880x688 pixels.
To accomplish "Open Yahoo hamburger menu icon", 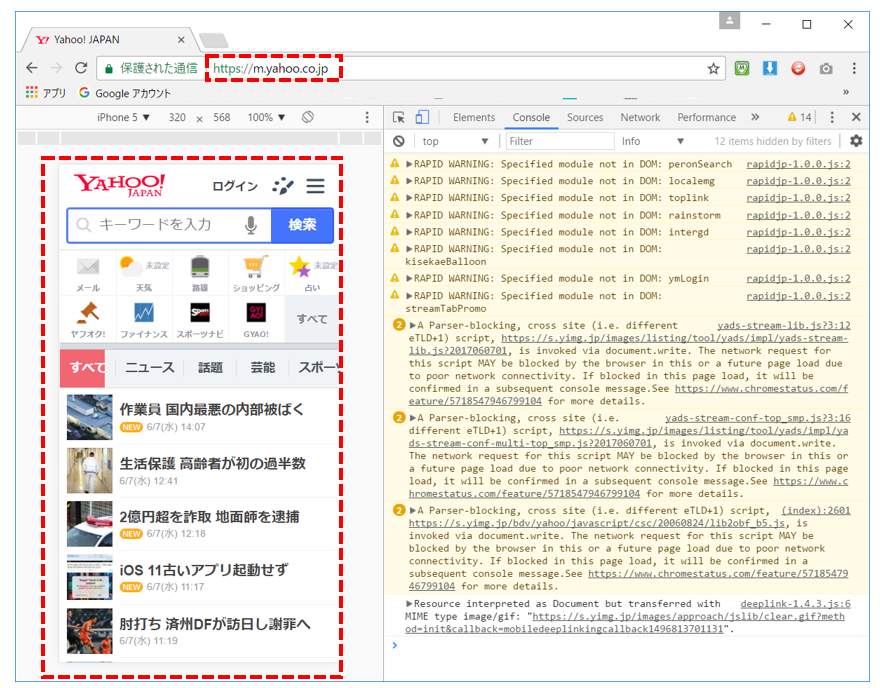I will (x=315, y=186).
